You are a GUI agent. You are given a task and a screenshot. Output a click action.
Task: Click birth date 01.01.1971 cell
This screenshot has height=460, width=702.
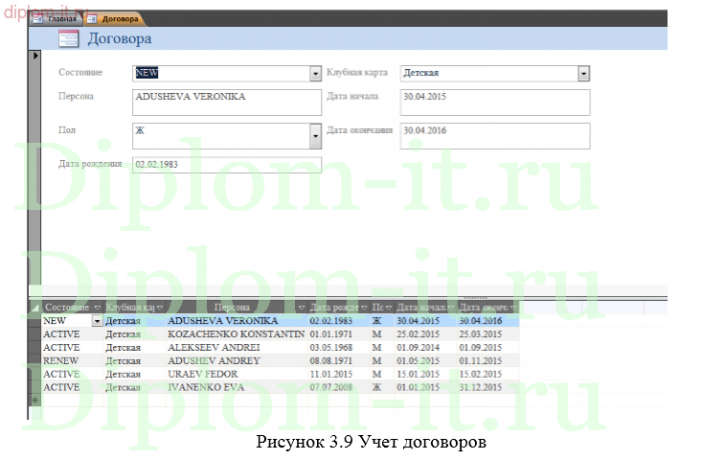tap(338, 335)
